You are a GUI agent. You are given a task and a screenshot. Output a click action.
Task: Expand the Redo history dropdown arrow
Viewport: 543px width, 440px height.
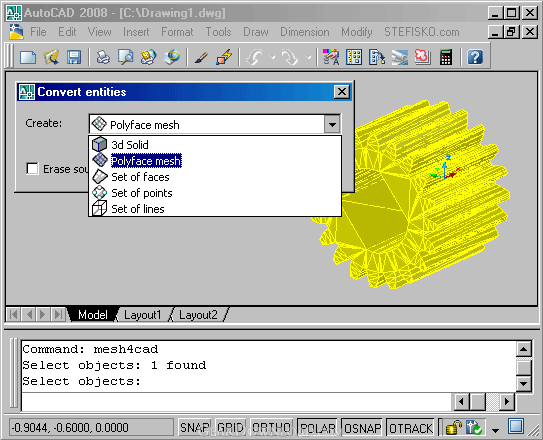pyautogui.click(x=308, y=57)
